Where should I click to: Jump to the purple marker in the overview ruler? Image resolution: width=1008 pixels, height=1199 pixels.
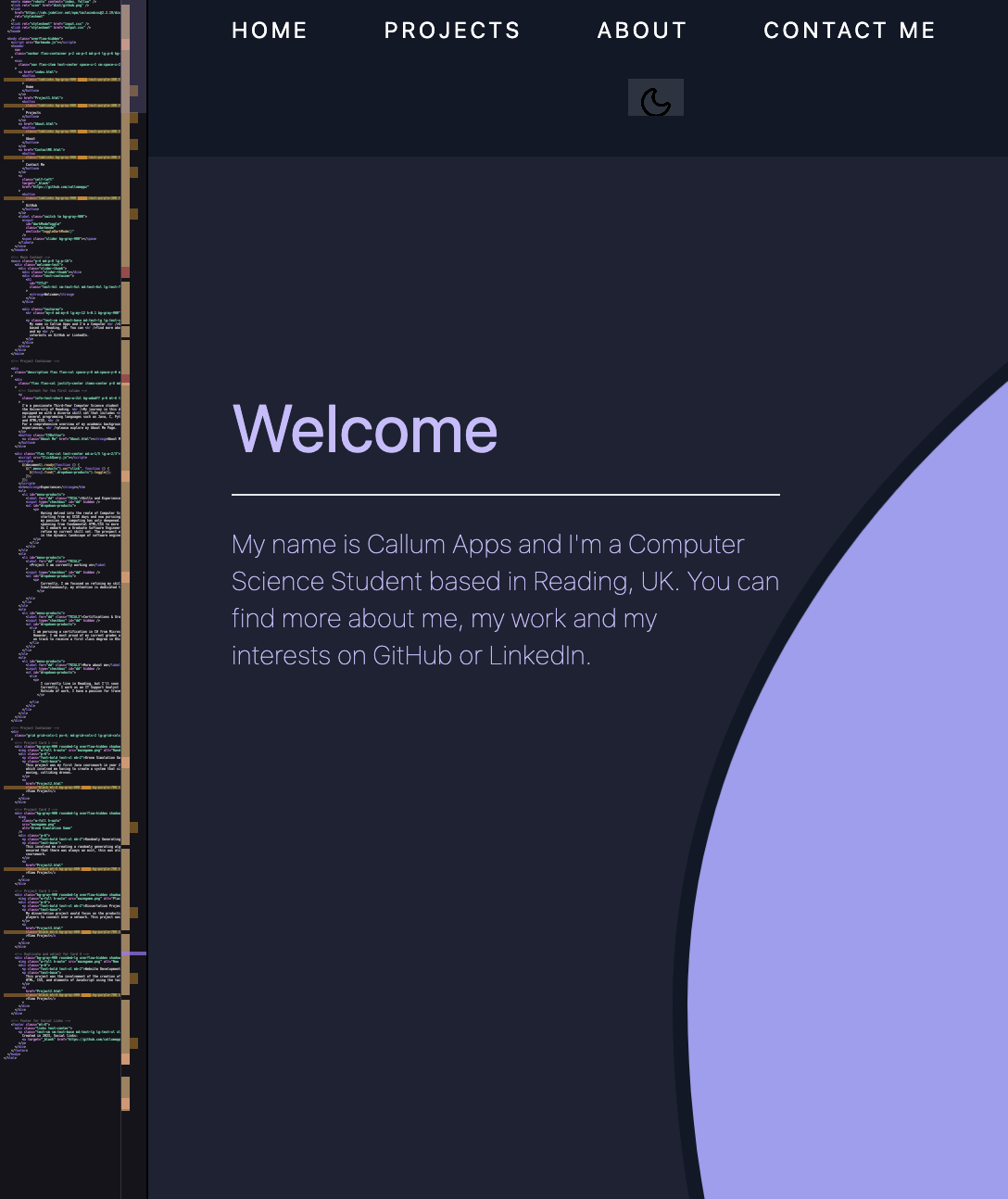tap(134, 953)
